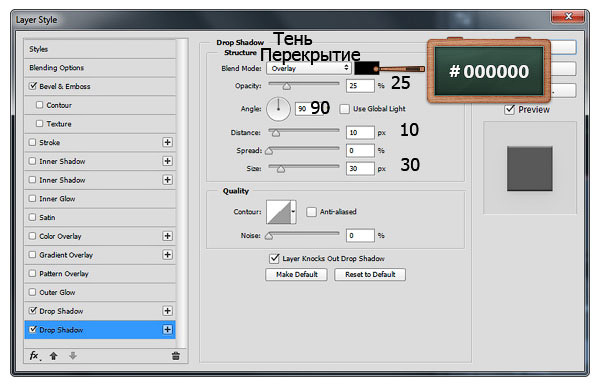Move effect up with arrow icon
This screenshot has width=600, height=387.
pos(54,356)
